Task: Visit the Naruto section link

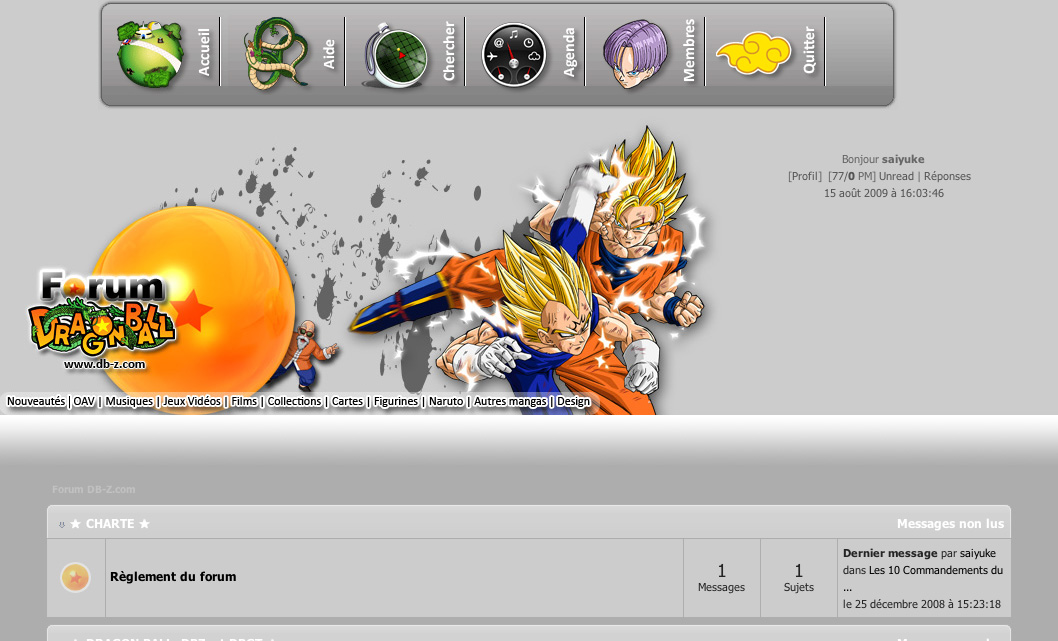Action: point(446,401)
